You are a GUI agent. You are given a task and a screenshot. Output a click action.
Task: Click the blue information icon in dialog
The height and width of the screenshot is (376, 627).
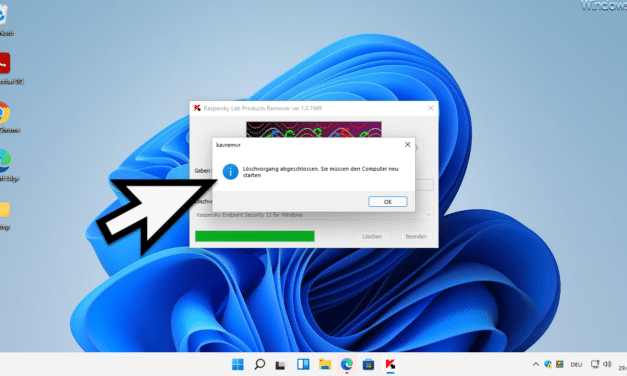click(x=230, y=172)
